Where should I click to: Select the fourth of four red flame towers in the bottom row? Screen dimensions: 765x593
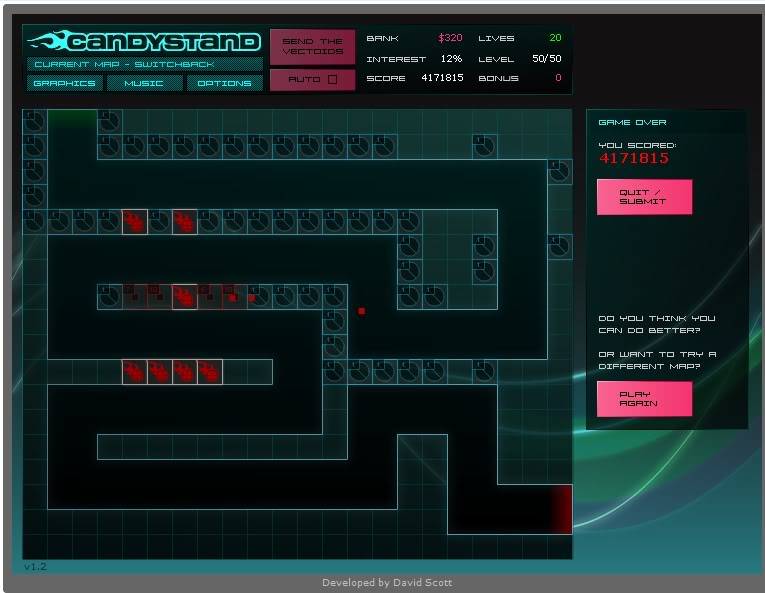210,372
